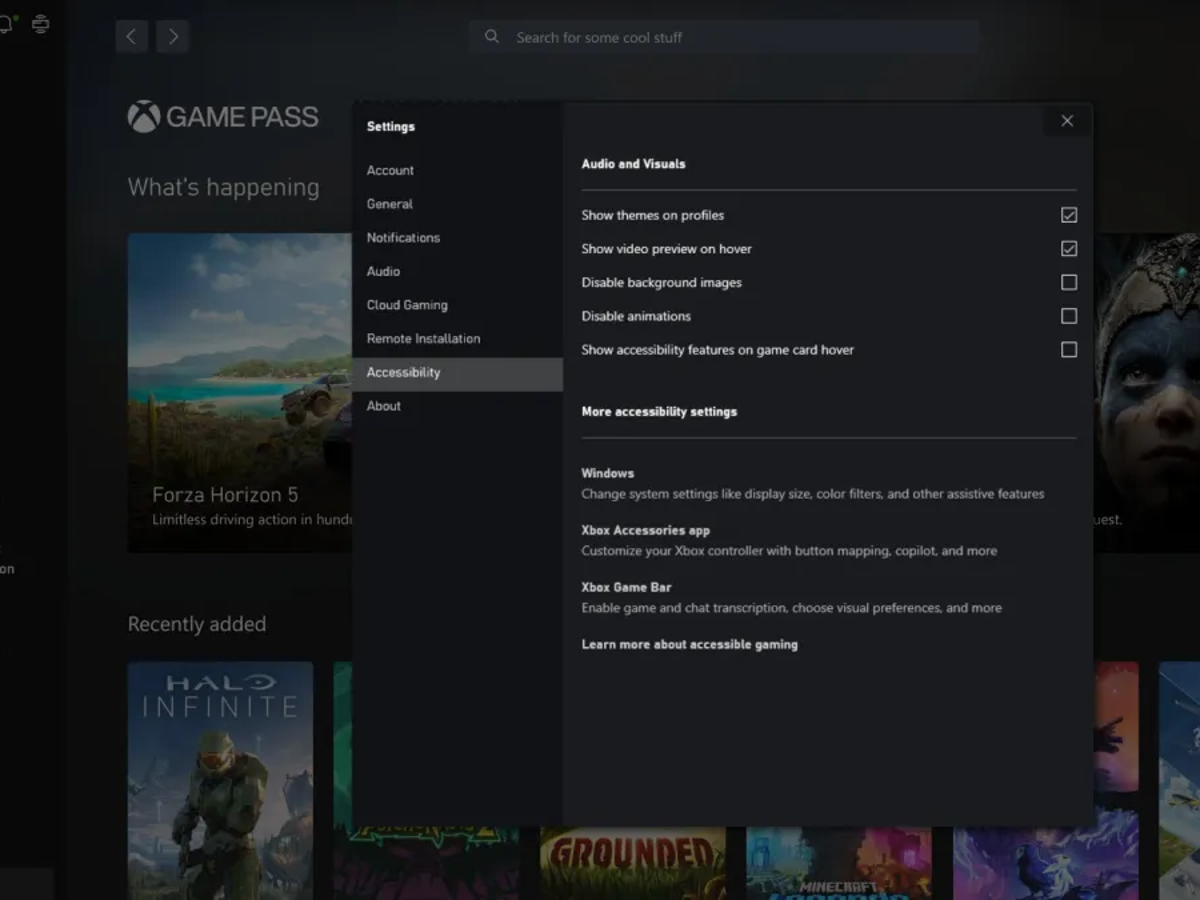Open the Xbox Accessories app link

point(645,529)
